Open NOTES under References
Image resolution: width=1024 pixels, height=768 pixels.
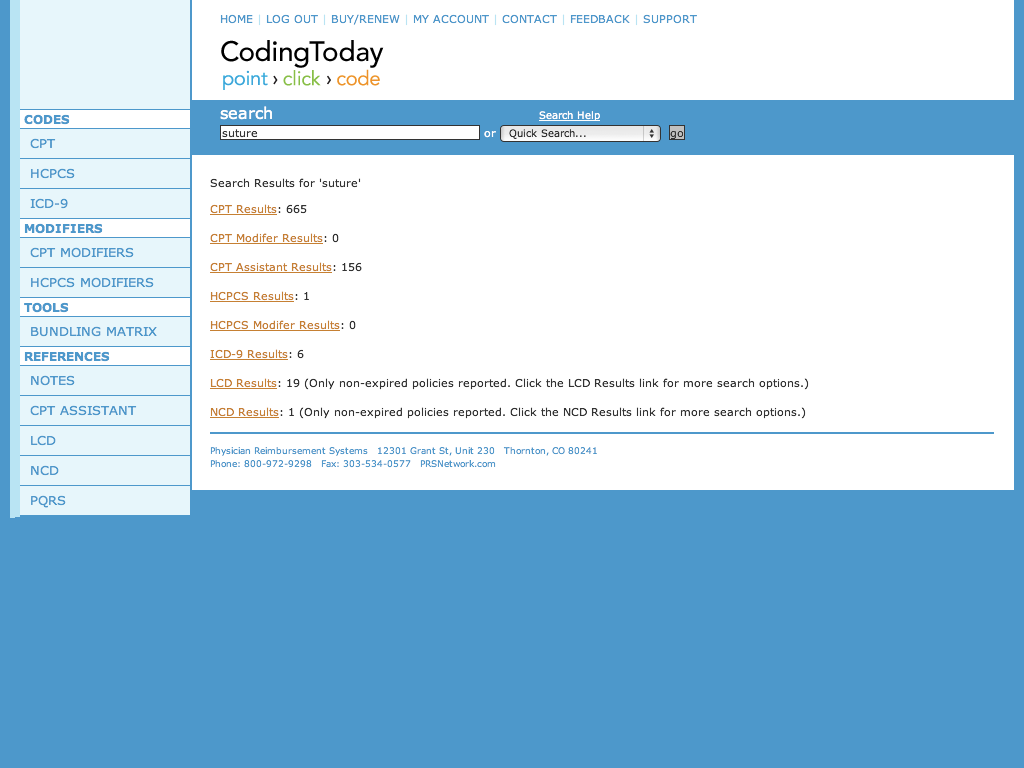[105, 381]
